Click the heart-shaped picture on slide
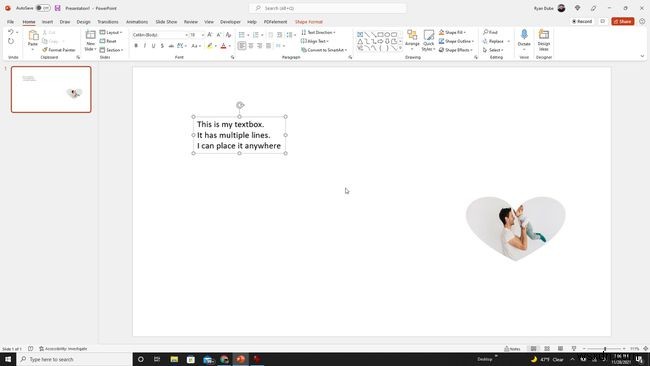 [515, 228]
